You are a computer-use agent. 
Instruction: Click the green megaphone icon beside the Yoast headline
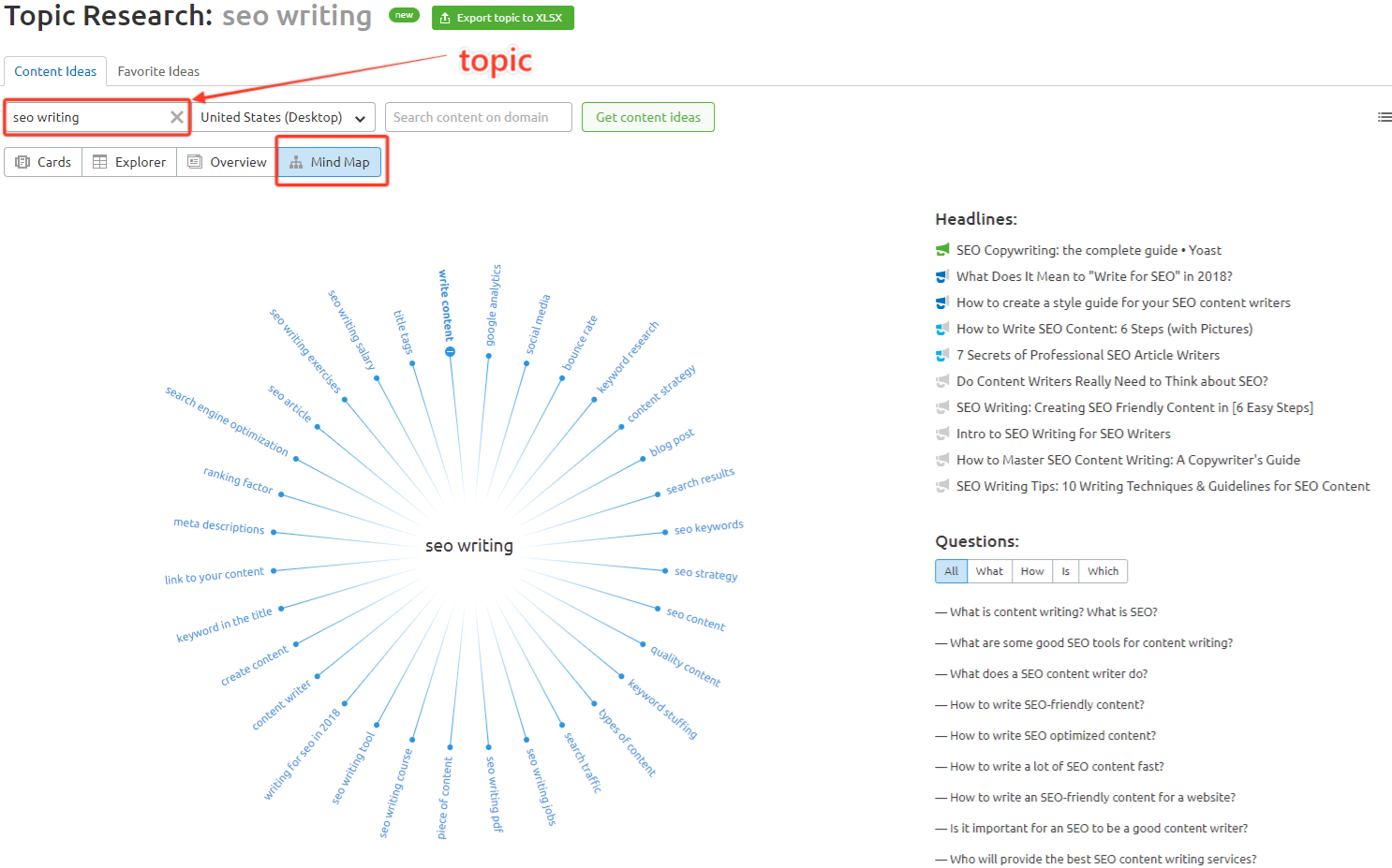click(942, 249)
